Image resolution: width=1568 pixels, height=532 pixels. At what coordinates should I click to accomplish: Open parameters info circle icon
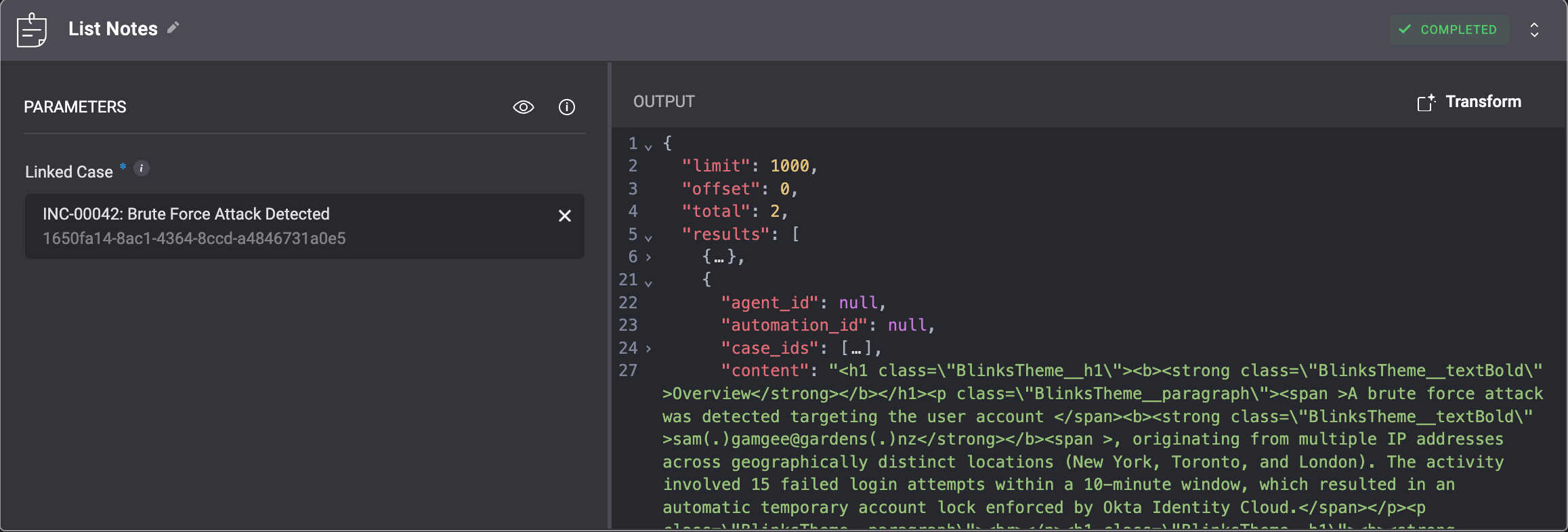click(567, 107)
